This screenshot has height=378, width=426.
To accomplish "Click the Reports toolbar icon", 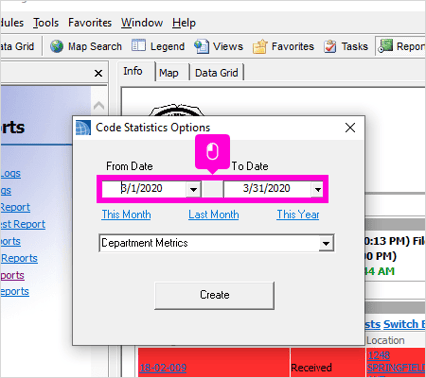I will tap(385, 46).
